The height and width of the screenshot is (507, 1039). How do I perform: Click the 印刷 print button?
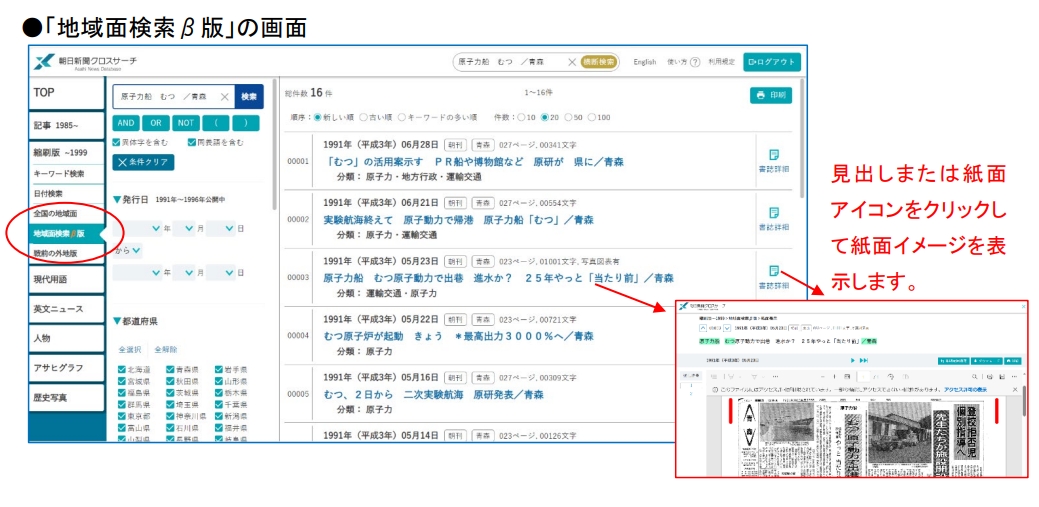pyautogui.click(x=771, y=95)
